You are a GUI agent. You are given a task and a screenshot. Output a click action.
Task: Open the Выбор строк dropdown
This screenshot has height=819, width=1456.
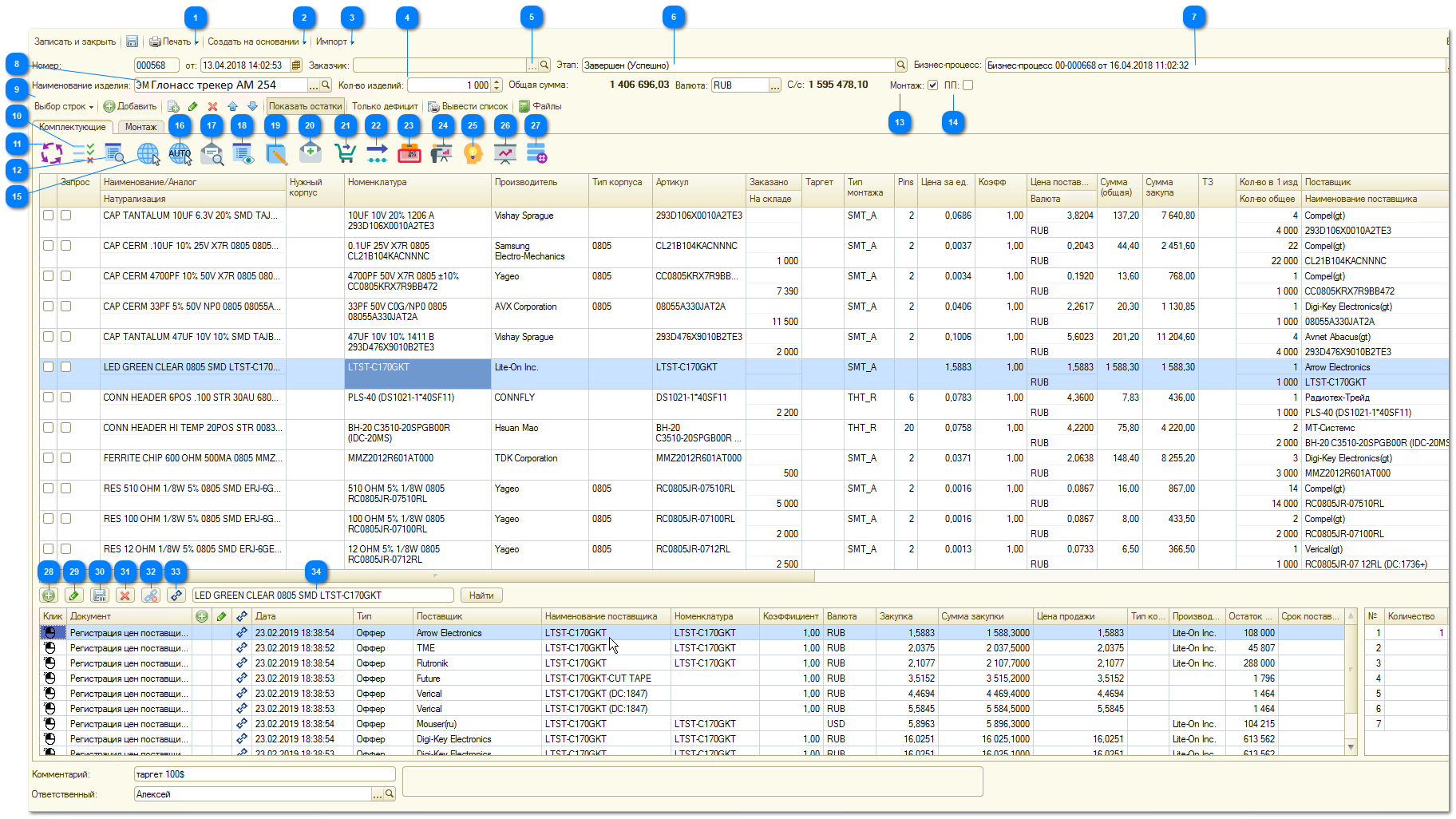[64, 106]
